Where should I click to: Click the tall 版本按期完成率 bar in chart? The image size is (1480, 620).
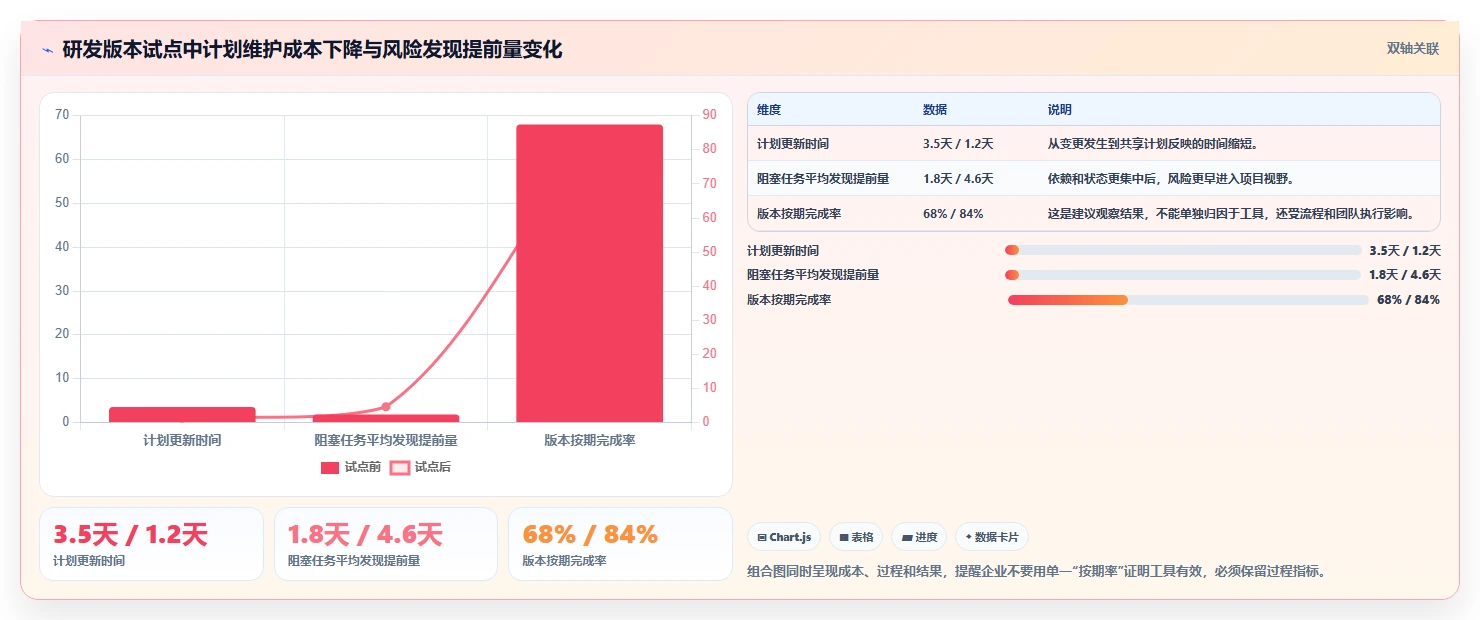click(x=589, y=273)
